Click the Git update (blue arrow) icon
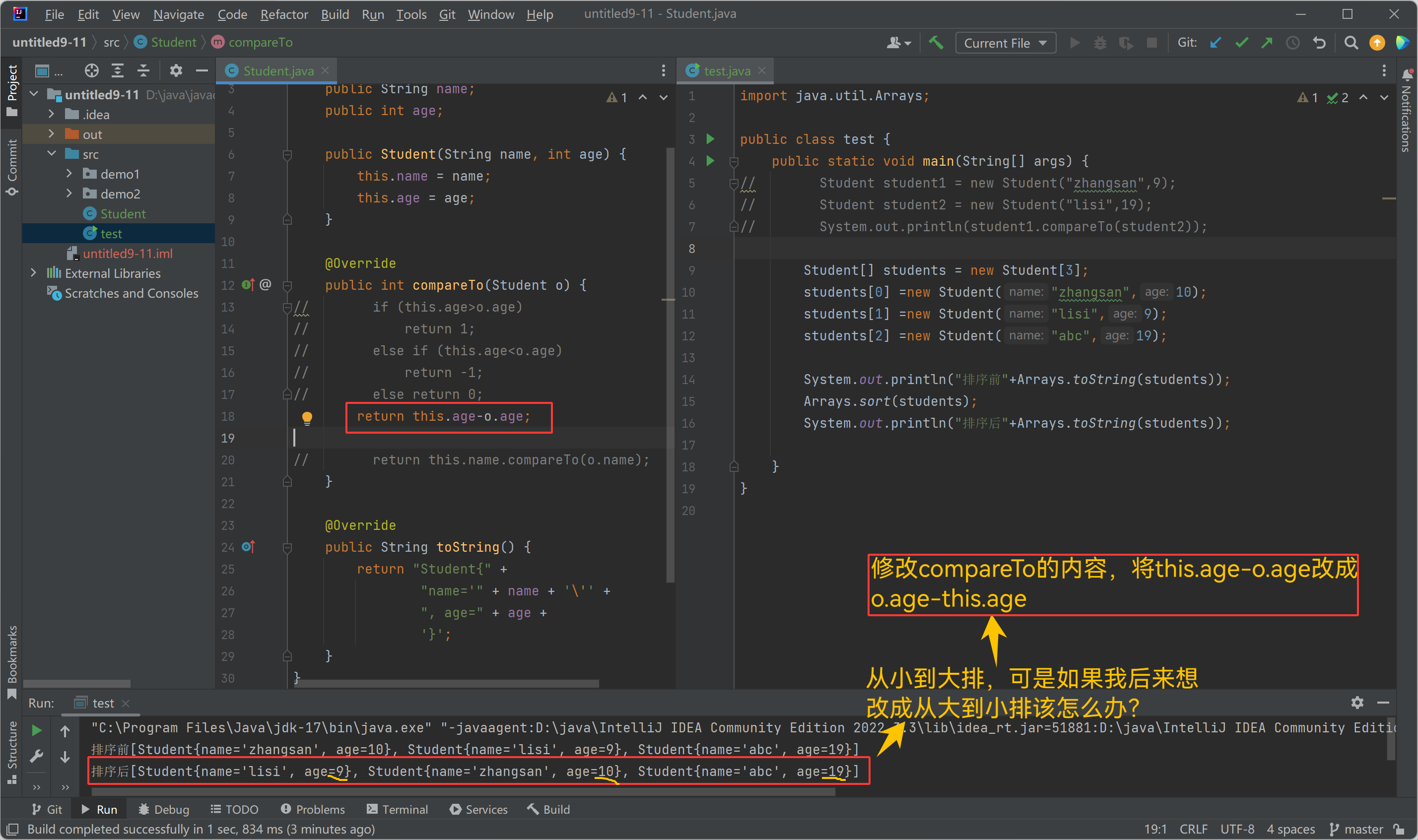 [x=1216, y=43]
